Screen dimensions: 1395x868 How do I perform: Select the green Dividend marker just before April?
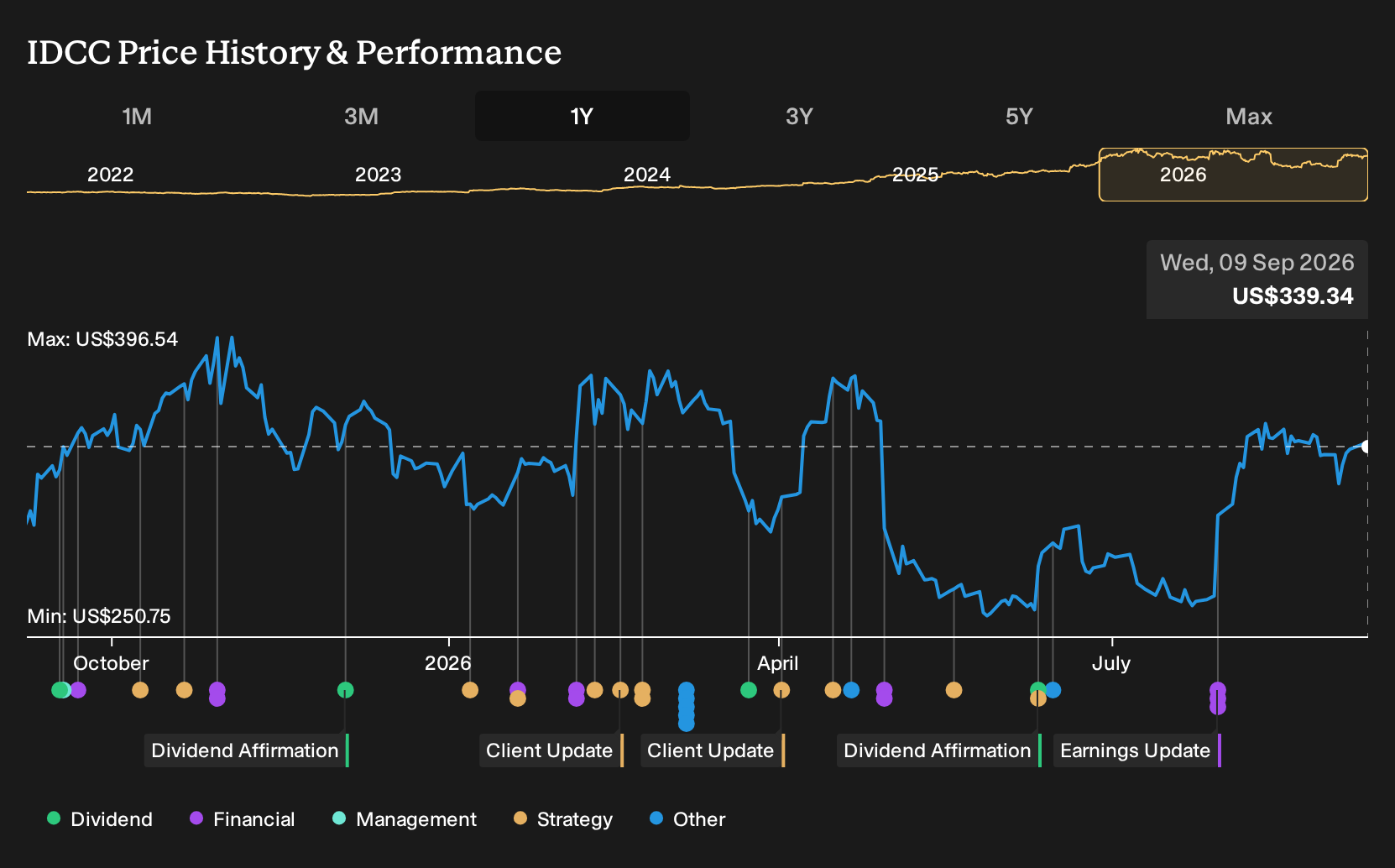point(749,690)
